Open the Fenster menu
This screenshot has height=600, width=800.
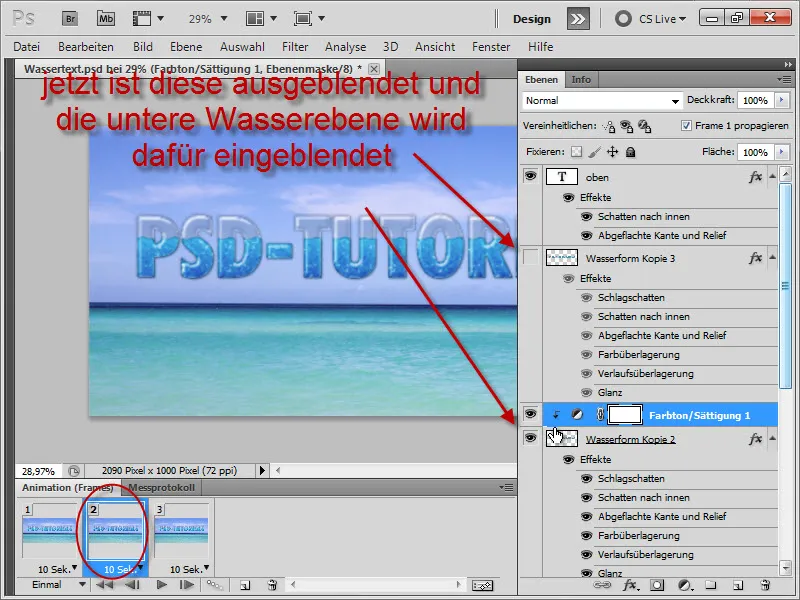(x=491, y=47)
